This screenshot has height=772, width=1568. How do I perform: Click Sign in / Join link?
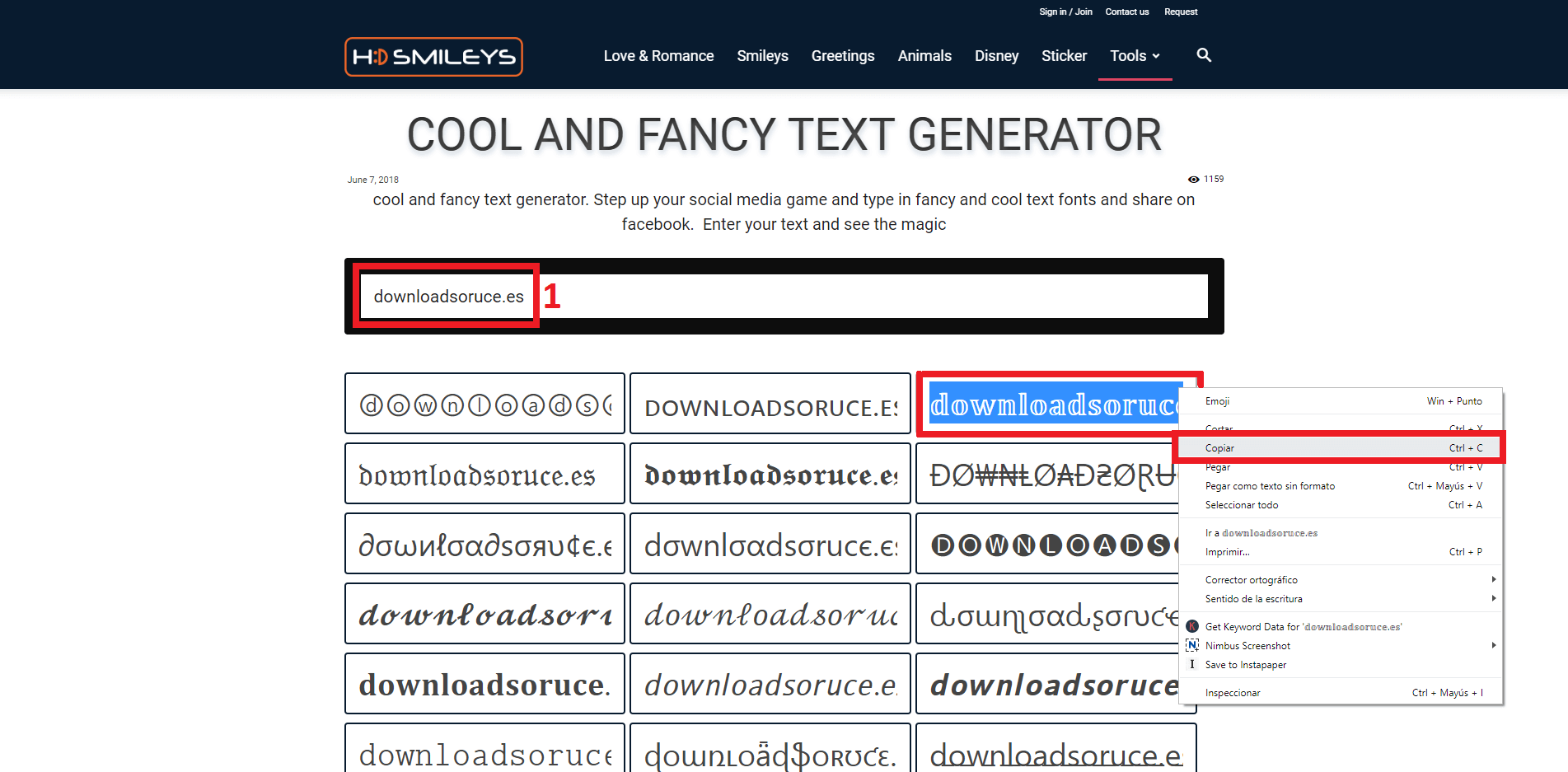(x=1065, y=12)
